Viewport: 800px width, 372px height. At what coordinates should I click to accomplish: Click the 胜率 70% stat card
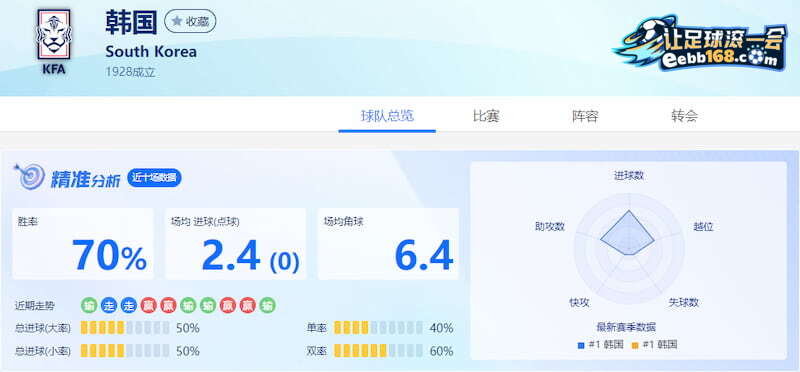coord(83,243)
